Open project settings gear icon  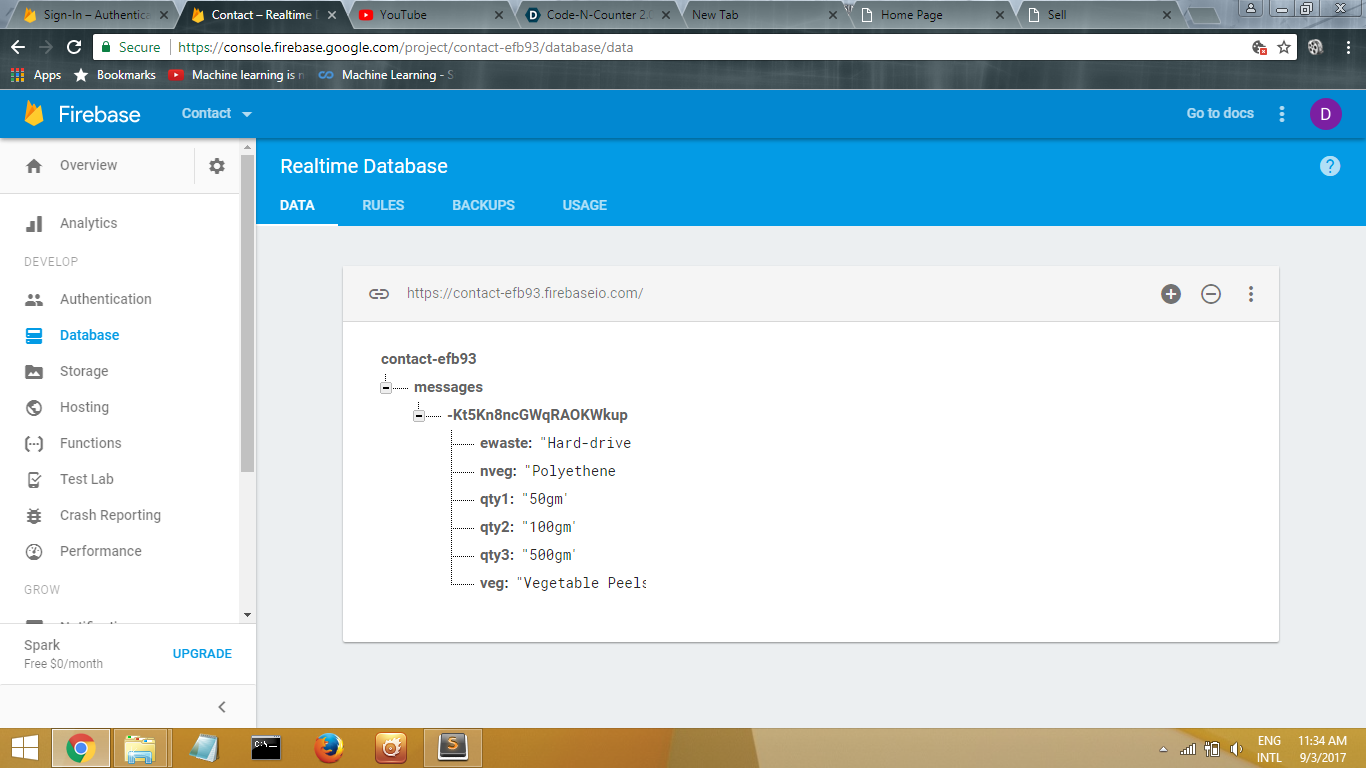click(x=217, y=166)
